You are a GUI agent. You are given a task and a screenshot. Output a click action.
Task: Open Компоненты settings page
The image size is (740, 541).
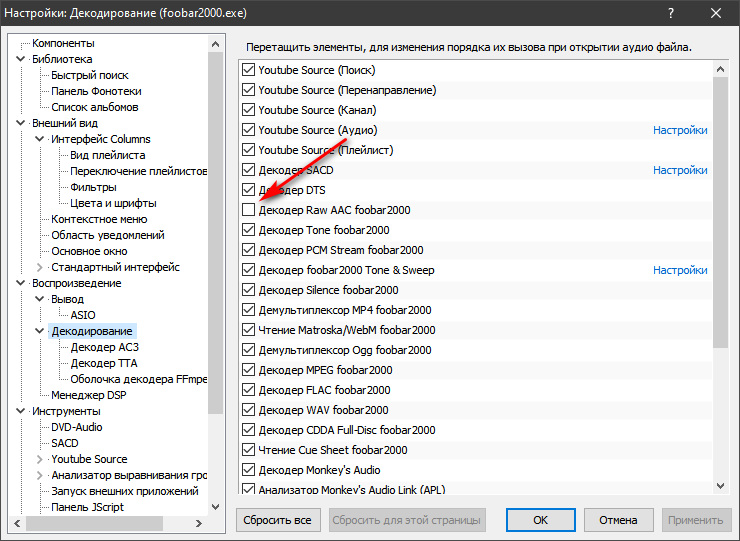pos(63,43)
